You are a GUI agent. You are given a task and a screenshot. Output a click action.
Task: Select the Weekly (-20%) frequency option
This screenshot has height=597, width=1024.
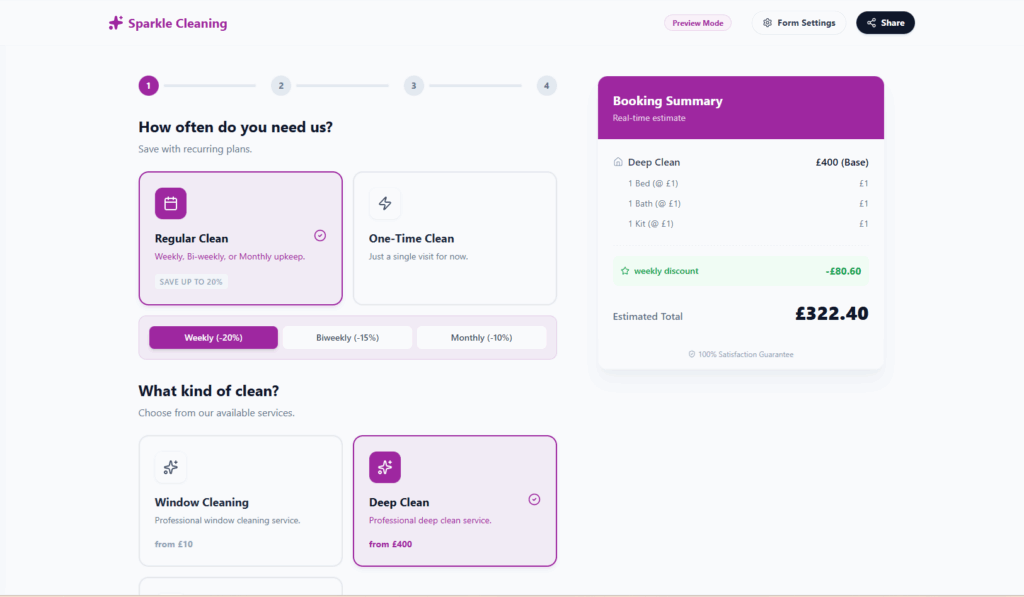point(213,338)
